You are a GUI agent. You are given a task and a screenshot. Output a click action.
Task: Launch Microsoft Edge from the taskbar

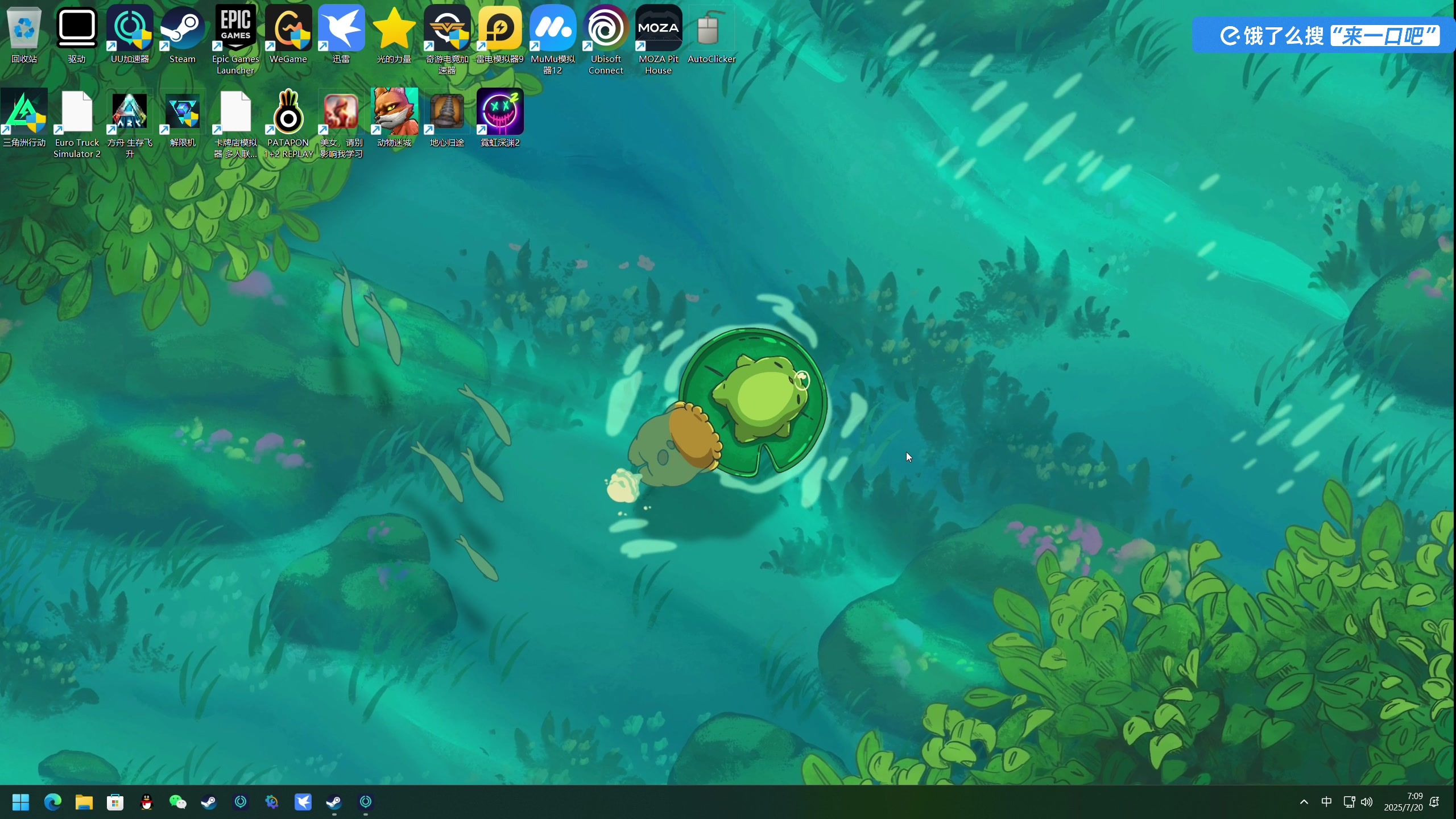(53, 802)
